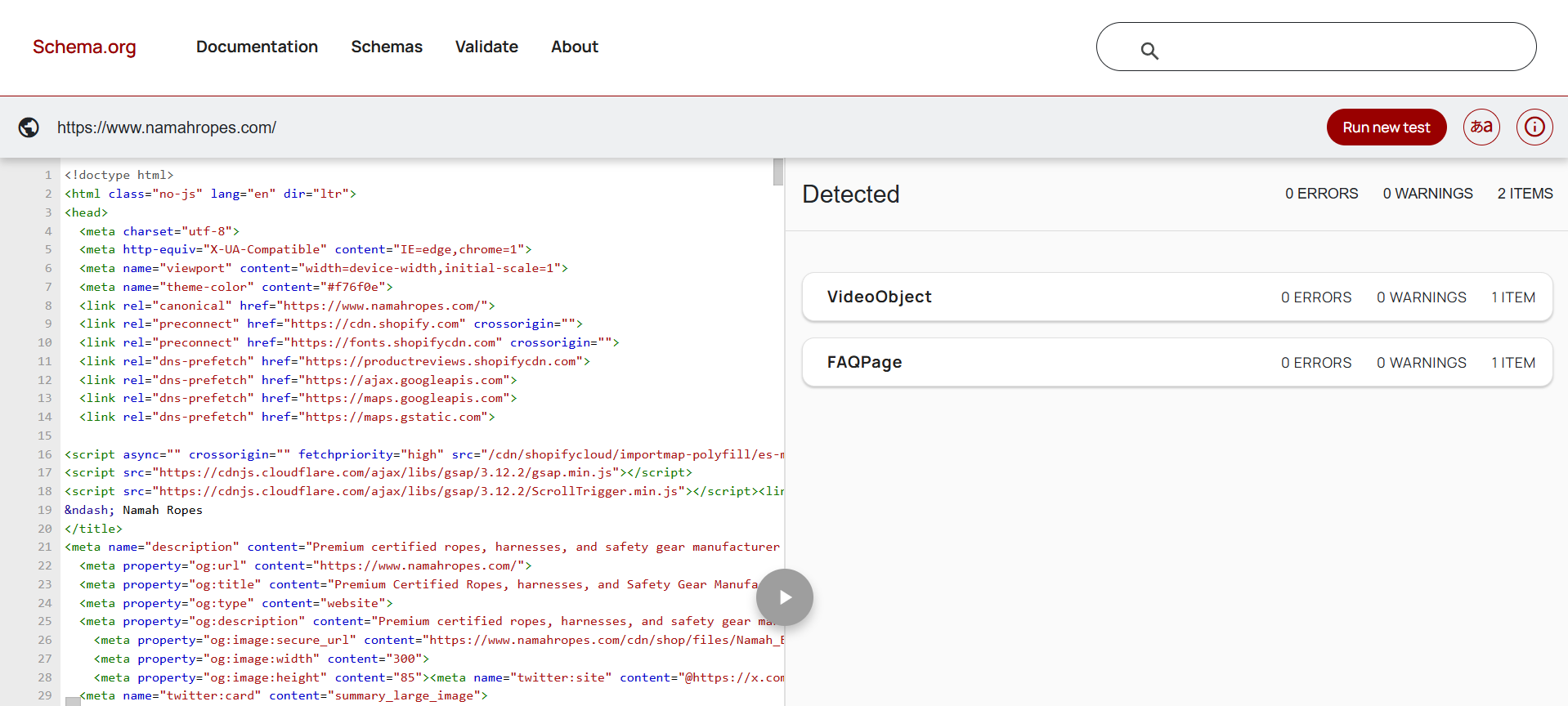Open the Validate menu item
1568x706 pixels.
coord(486,47)
